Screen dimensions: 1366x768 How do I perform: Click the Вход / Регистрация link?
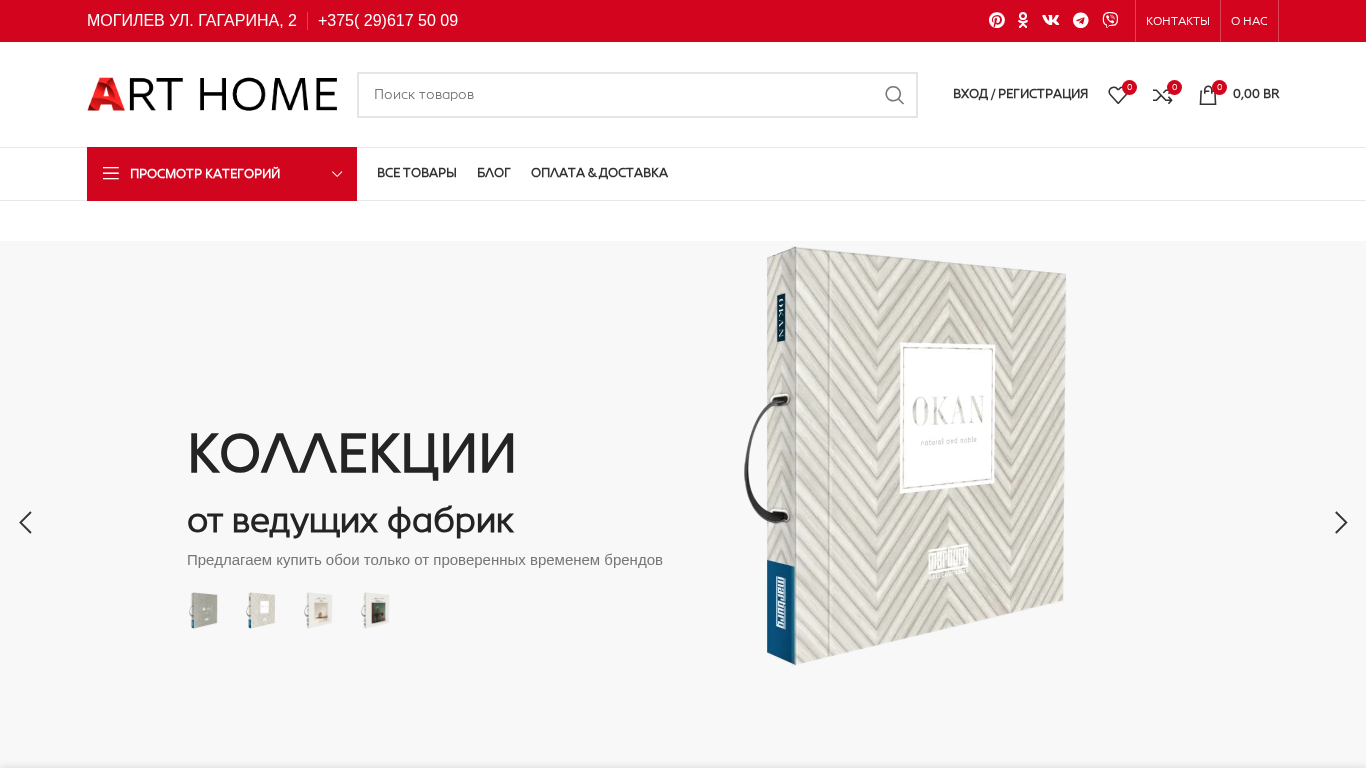tap(1020, 94)
